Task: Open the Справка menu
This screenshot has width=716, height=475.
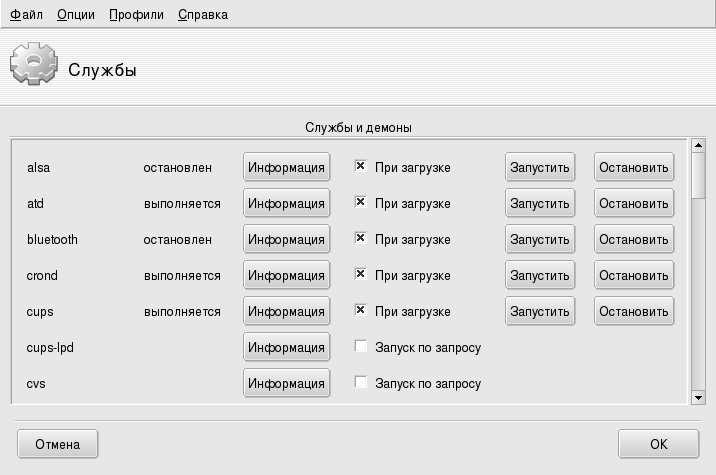Action: (202, 15)
